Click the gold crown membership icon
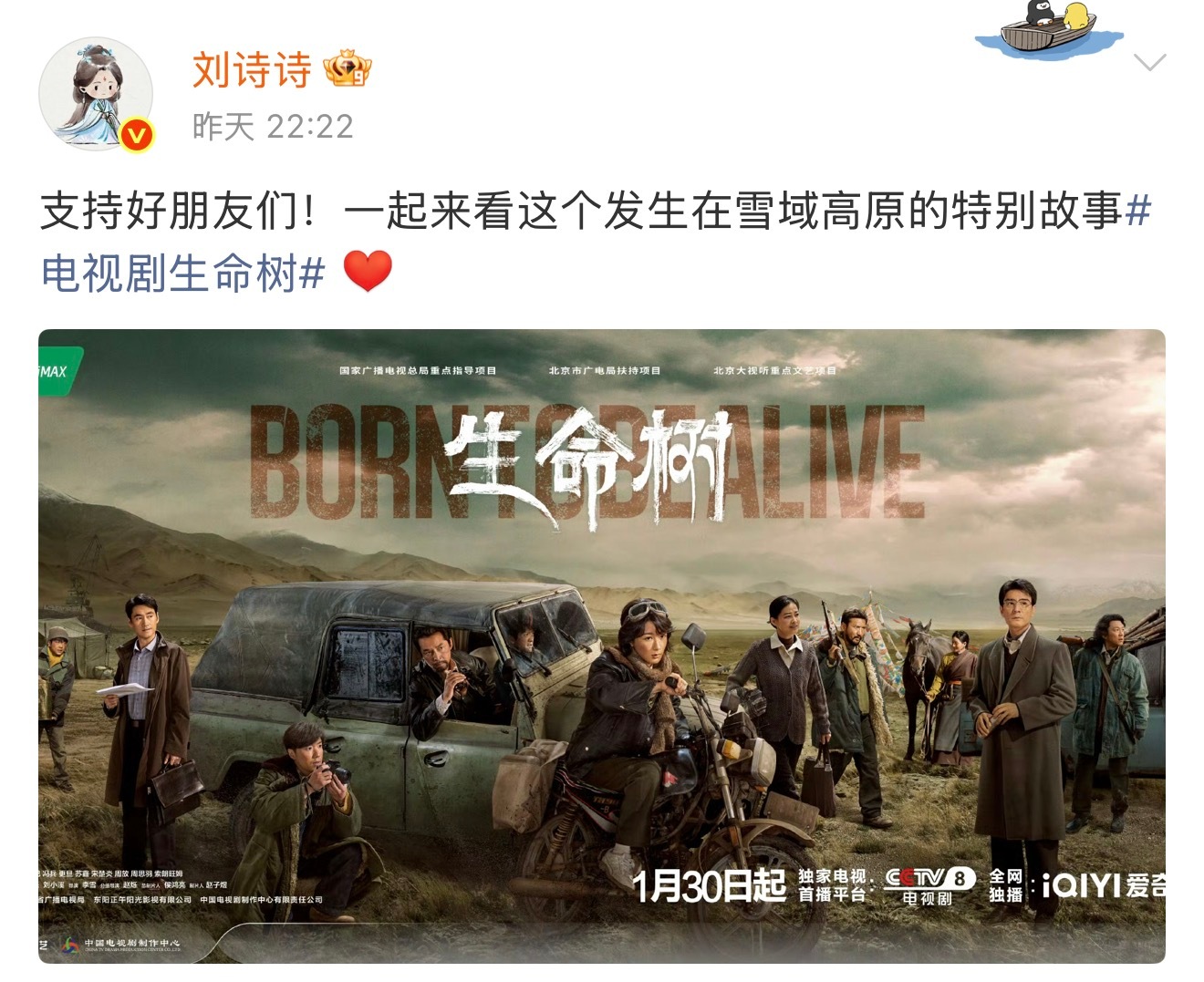1204x982 pixels. point(347,69)
